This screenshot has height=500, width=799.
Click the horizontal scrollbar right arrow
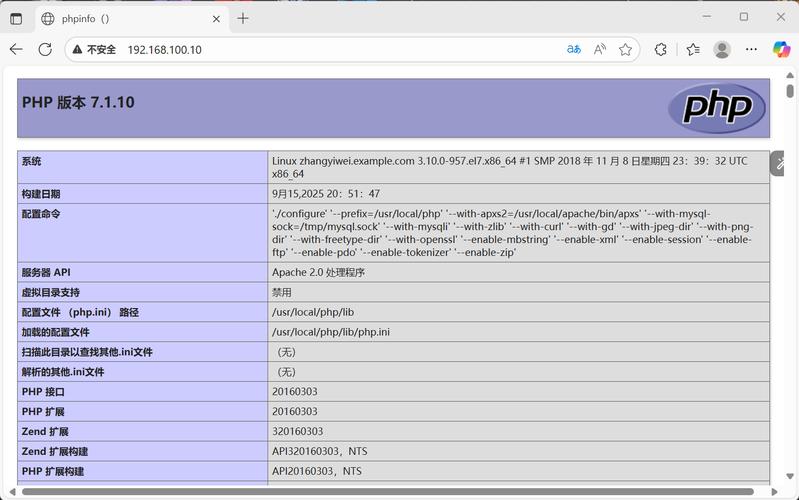(775, 492)
